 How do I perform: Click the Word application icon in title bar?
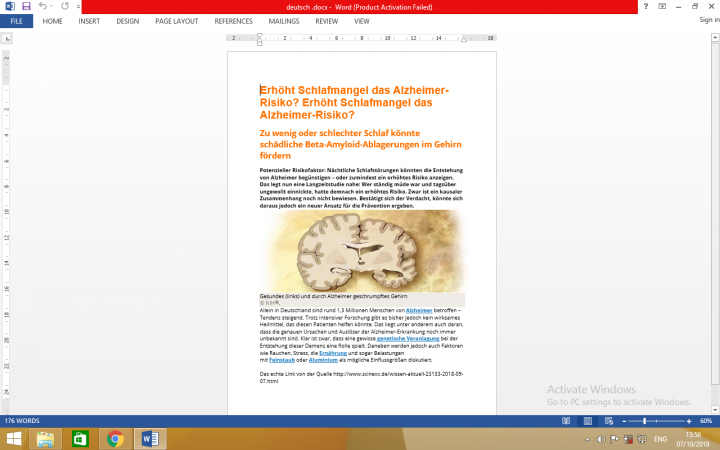[x=10, y=6]
